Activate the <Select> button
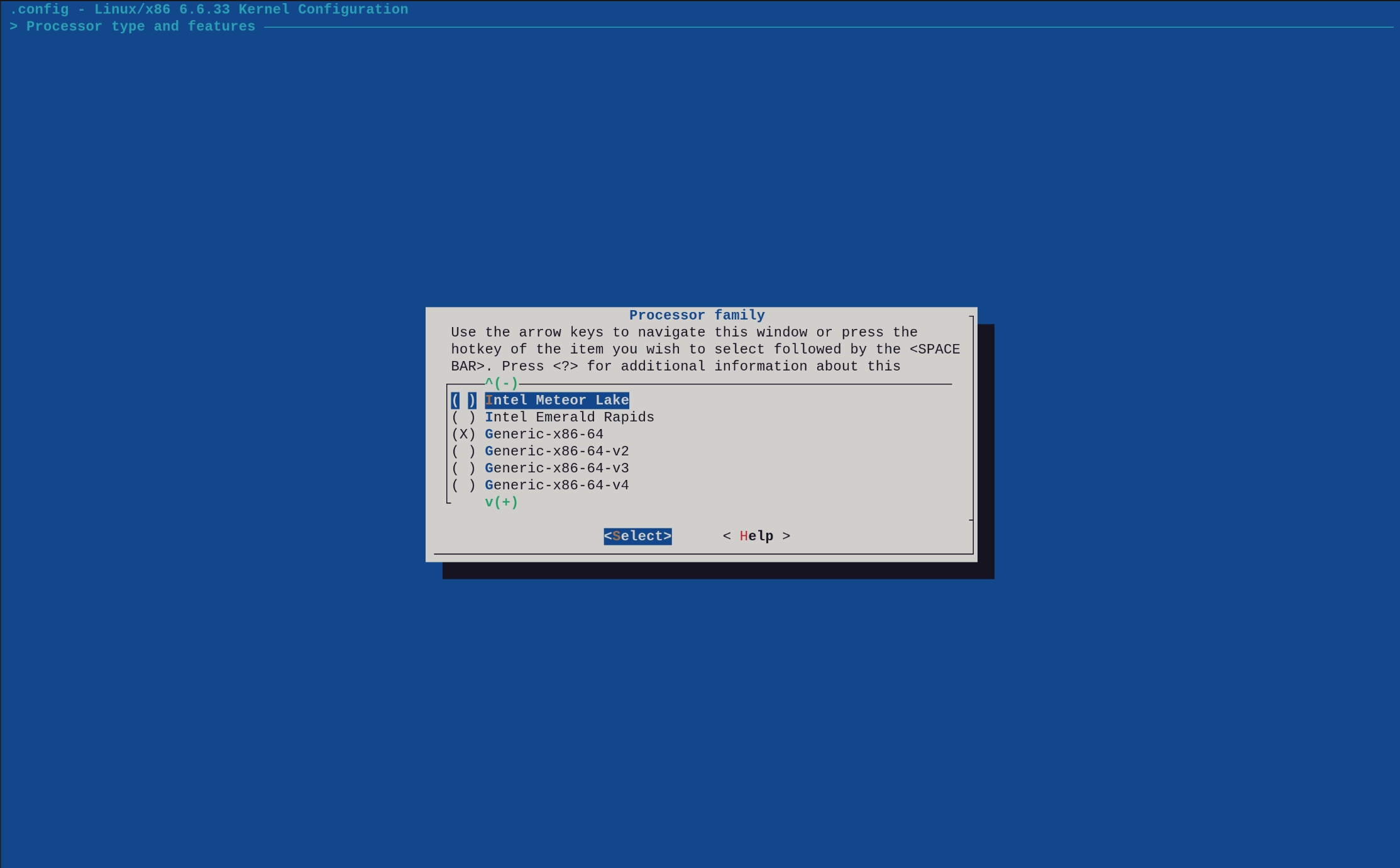Viewport: 1400px width, 868px height. click(637, 536)
